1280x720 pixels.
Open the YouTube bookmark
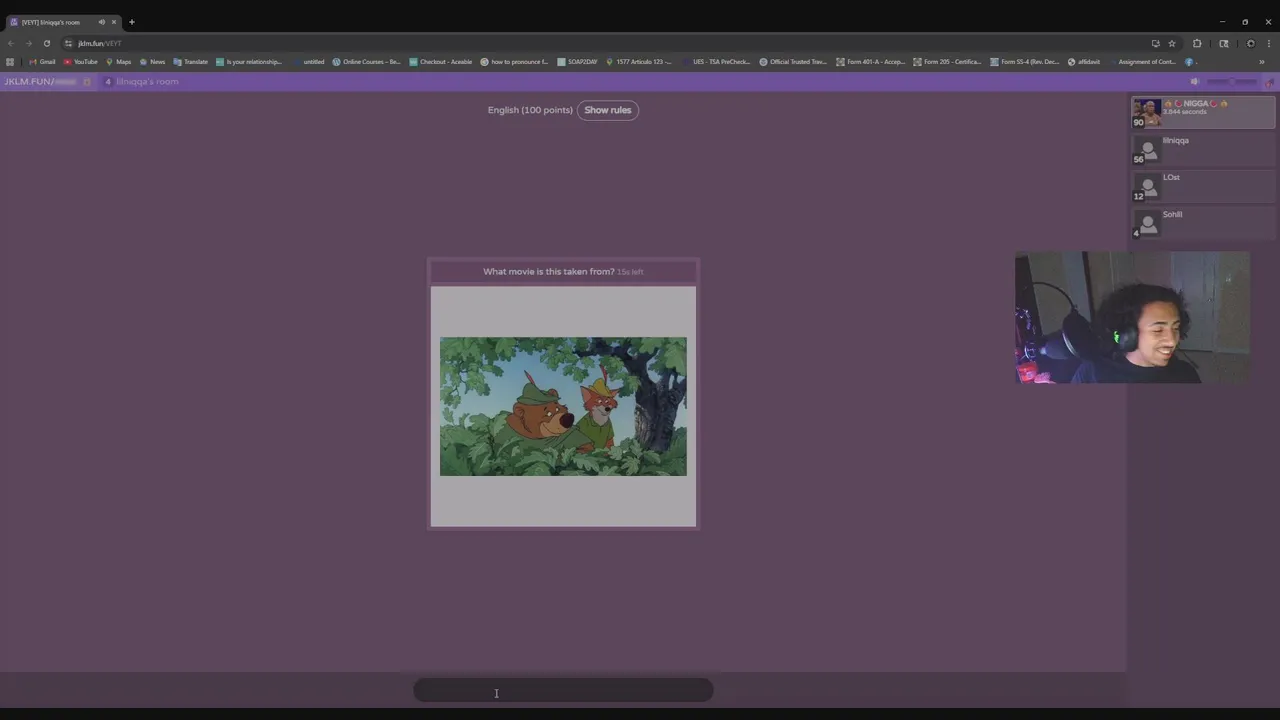pyautogui.click(x=80, y=62)
